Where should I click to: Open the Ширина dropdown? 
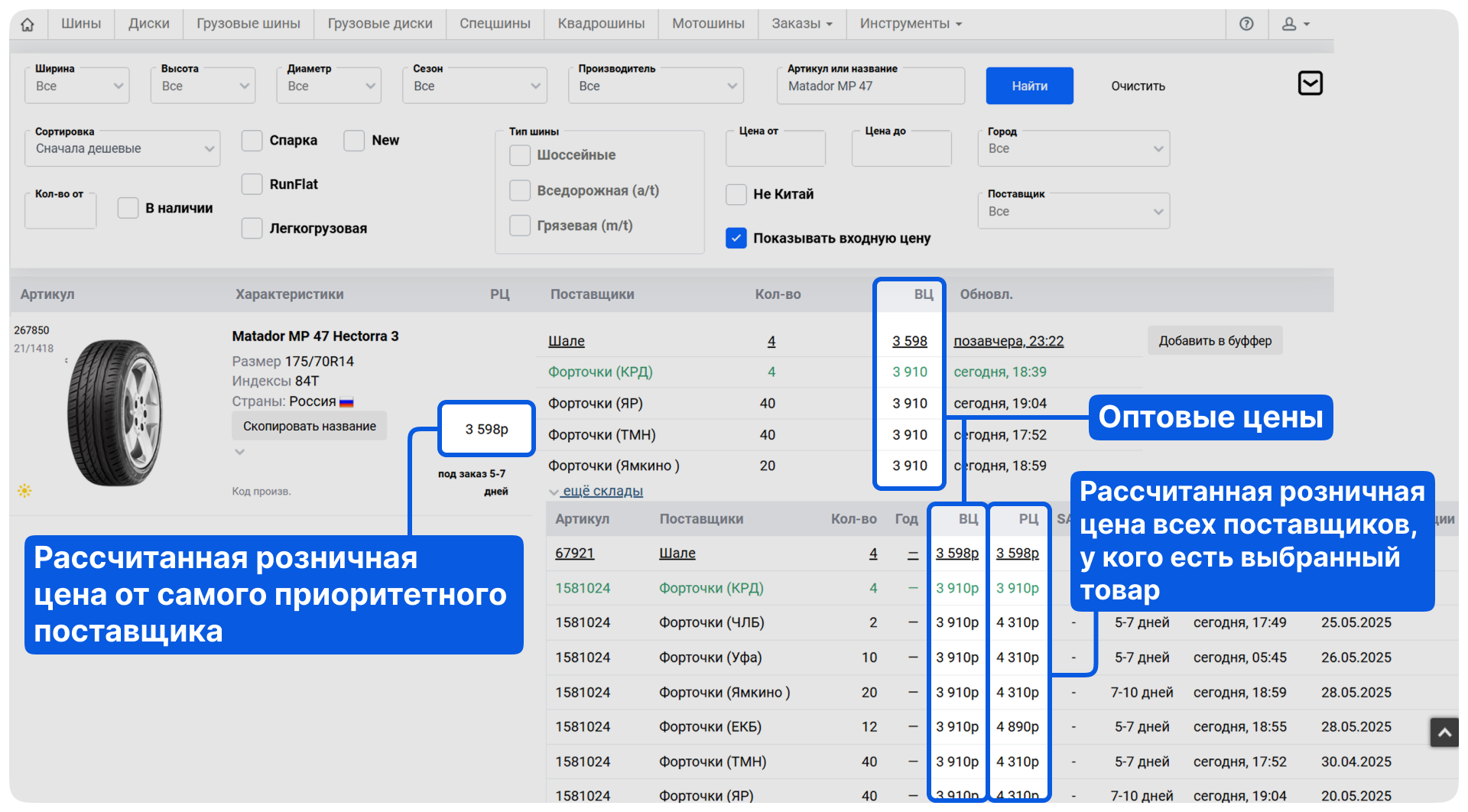click(x=77, y=86)
